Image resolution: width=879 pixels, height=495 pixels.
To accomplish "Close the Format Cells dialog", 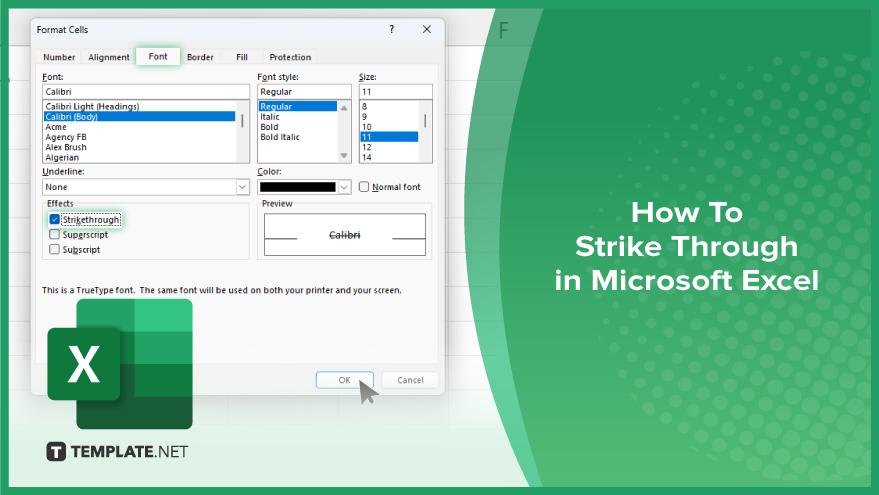I will (427, 29).
